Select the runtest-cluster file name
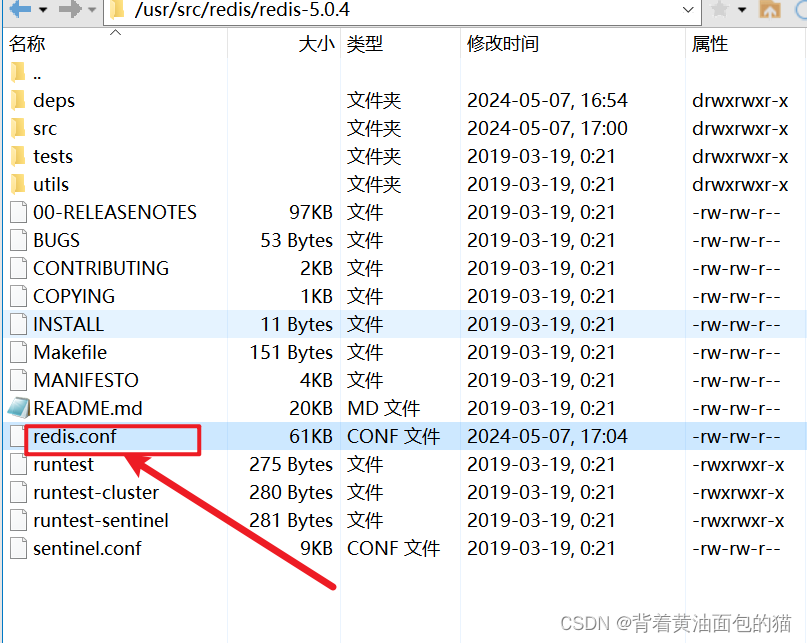This screenshot has height=643, width=807. coord(96,493)
